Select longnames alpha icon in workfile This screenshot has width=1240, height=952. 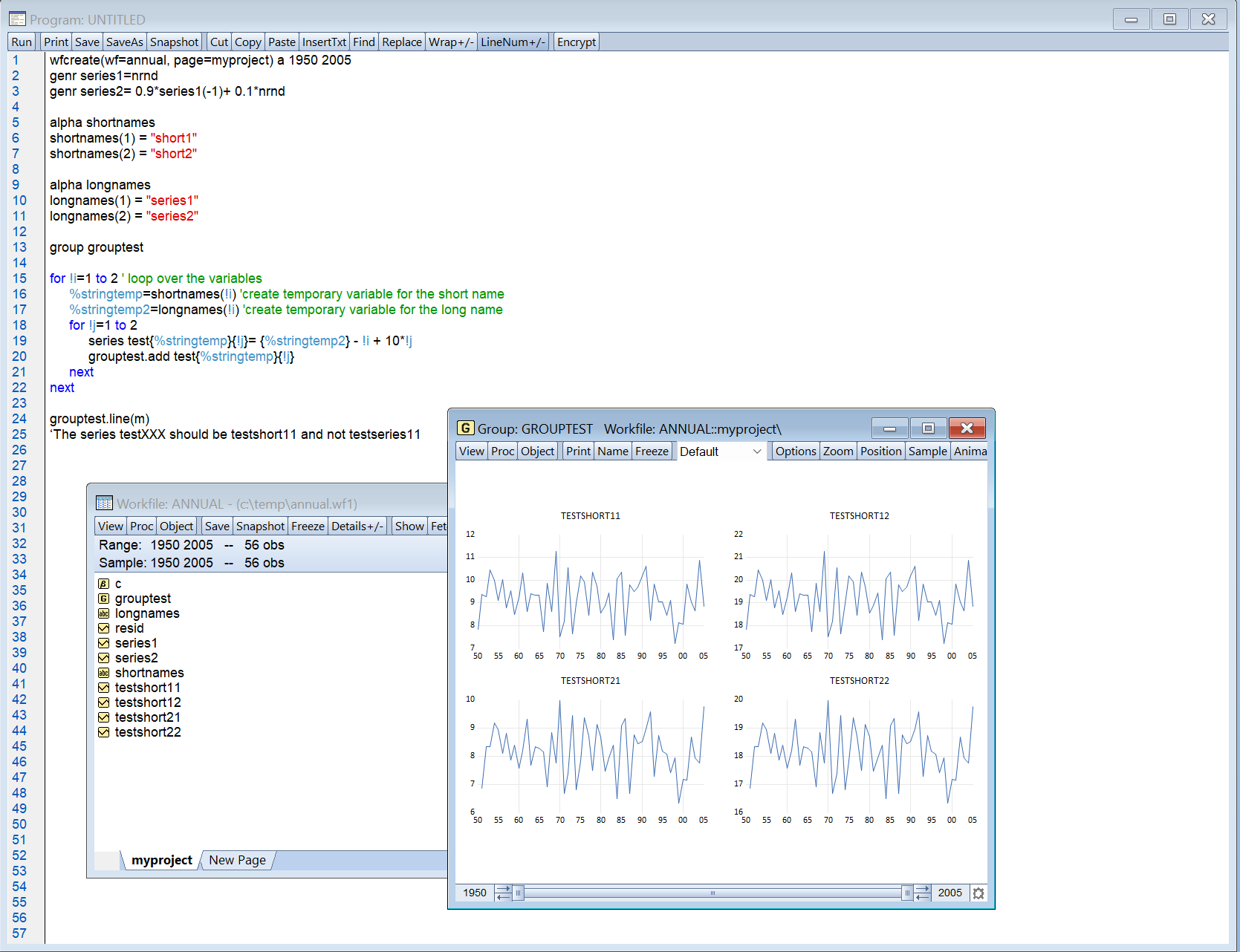point(103,613)
